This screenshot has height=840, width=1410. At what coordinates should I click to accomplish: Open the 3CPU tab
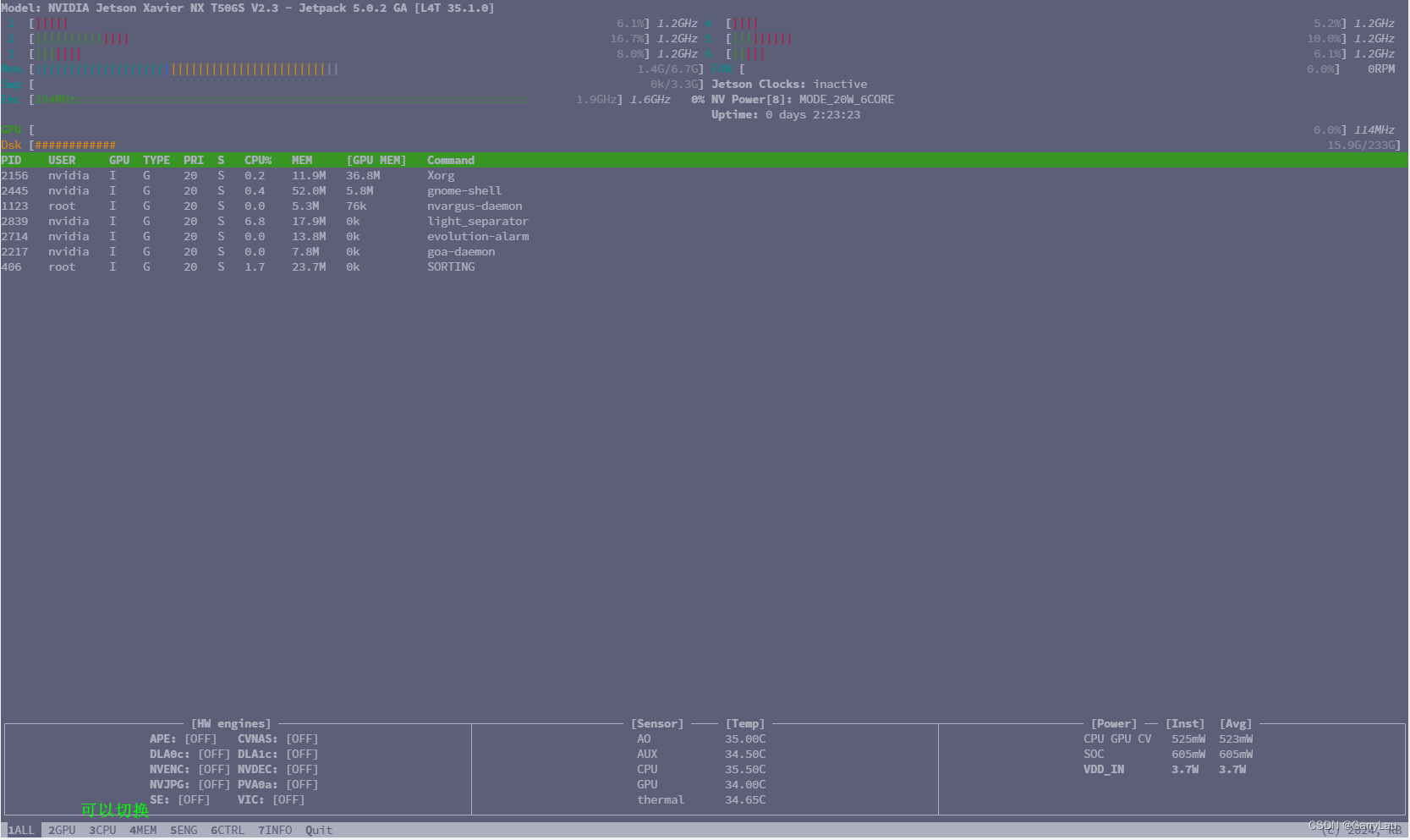point(102,830)
